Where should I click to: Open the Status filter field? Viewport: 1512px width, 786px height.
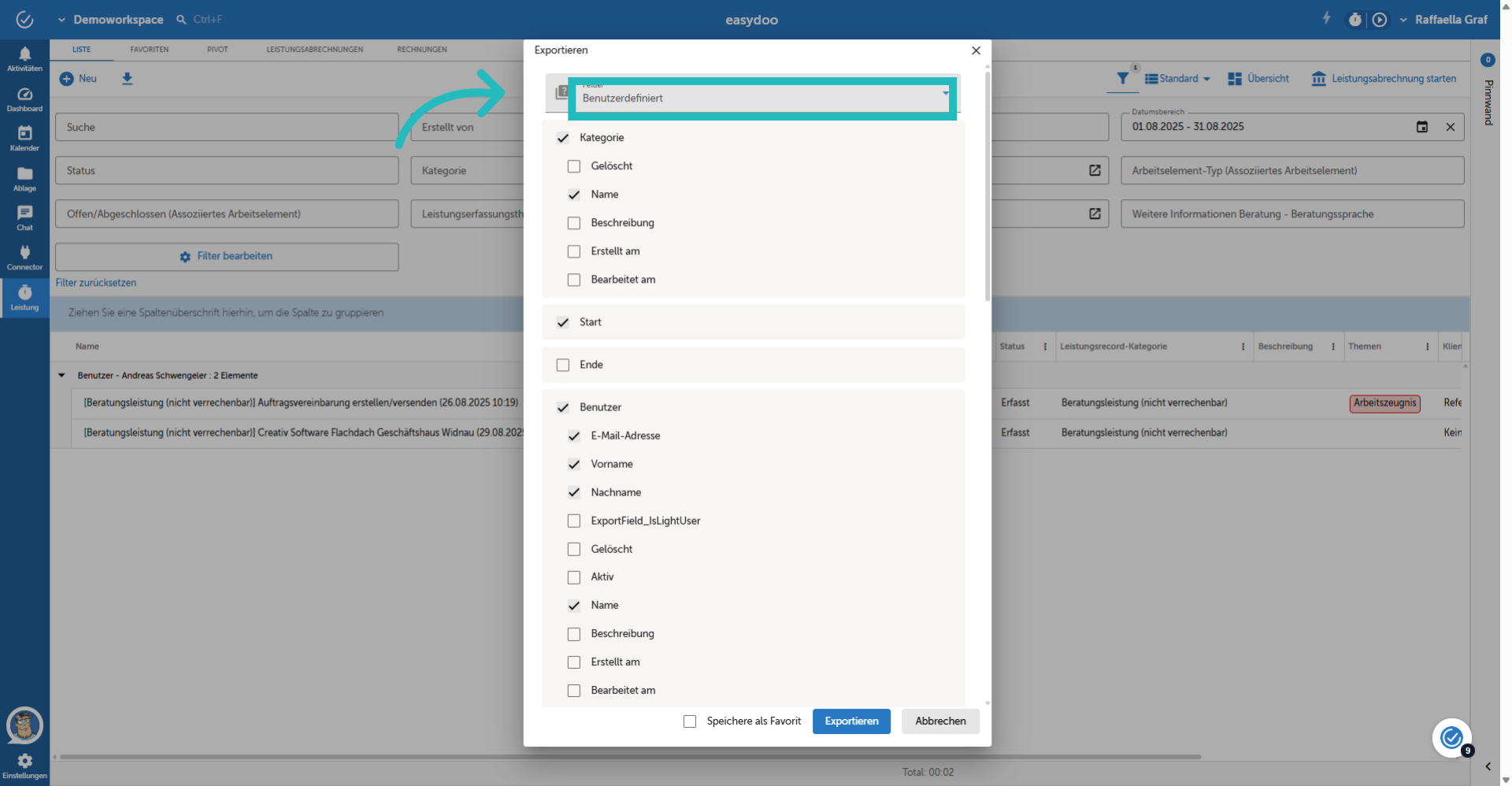227,170
